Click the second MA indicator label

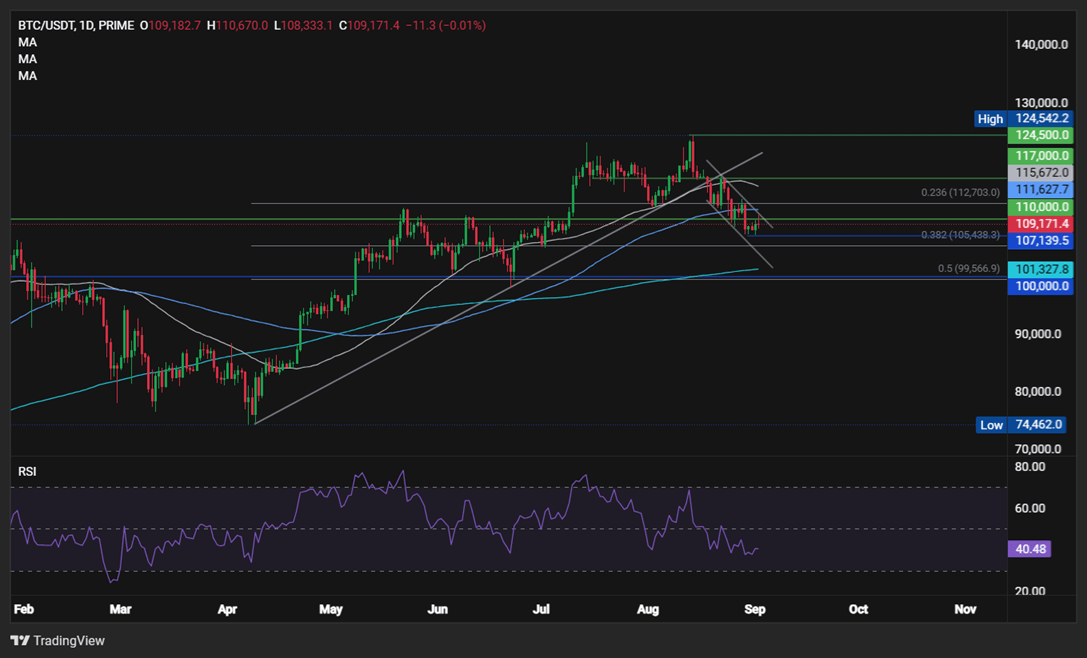point(27,59)
